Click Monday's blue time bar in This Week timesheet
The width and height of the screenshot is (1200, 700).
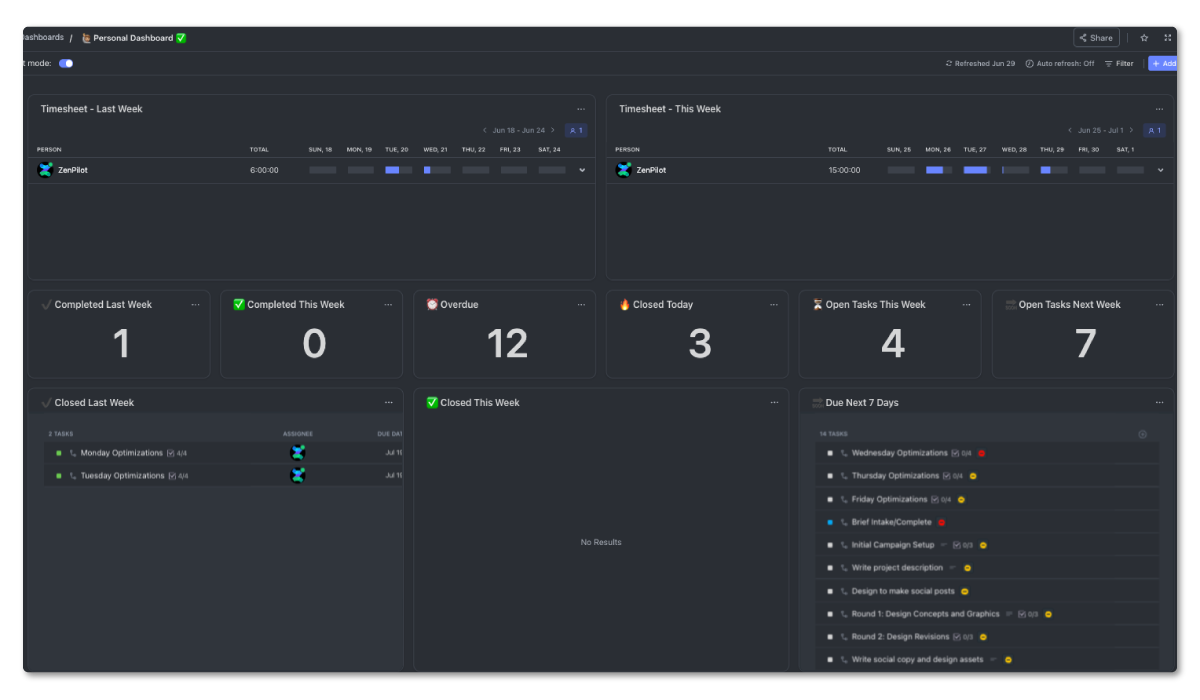tap(937, 169)
